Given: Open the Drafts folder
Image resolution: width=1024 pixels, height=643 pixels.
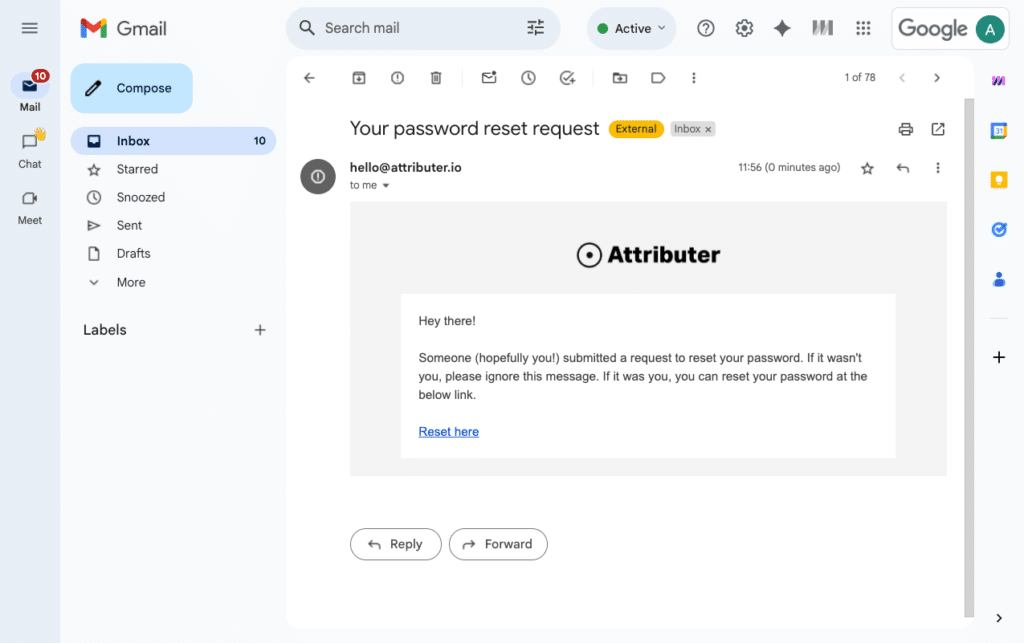Looking at the screenshot, I should pos(133,253).
